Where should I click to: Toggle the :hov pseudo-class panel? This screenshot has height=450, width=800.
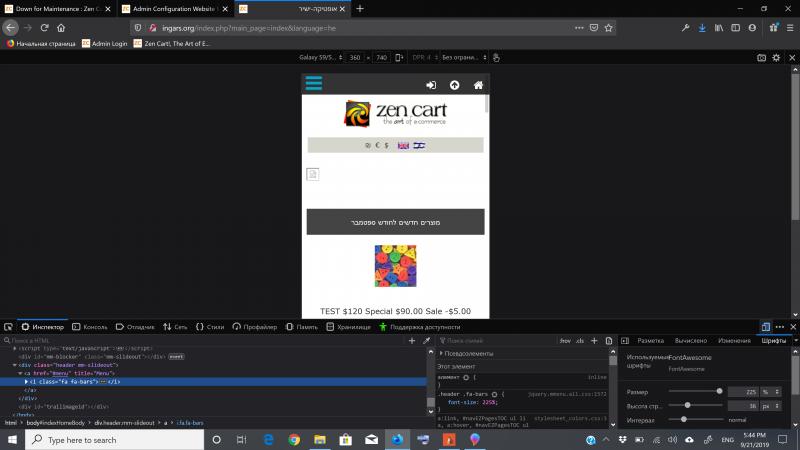(565, 341)
